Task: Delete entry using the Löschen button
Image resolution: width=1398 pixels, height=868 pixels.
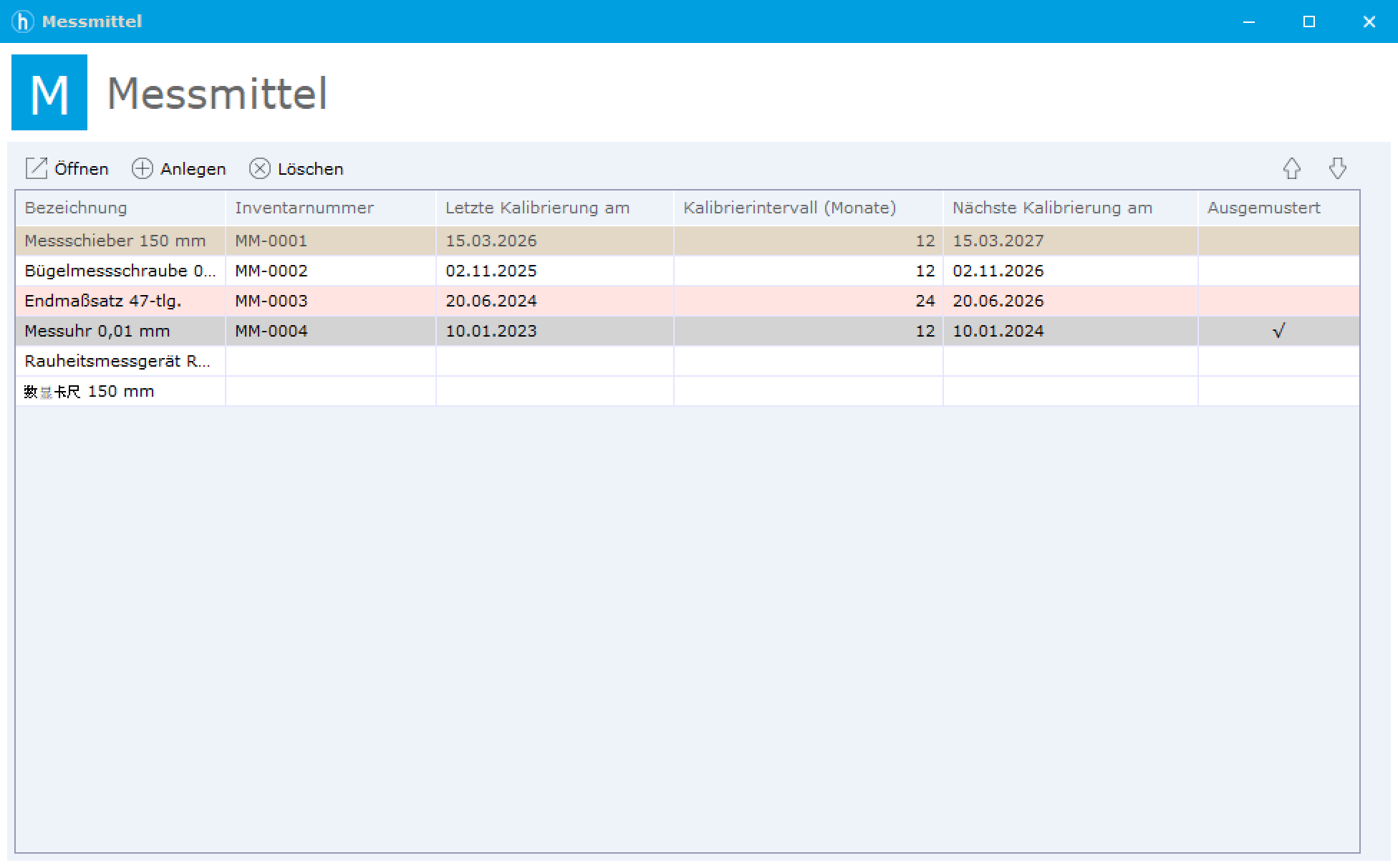Action: pos(296,169)
